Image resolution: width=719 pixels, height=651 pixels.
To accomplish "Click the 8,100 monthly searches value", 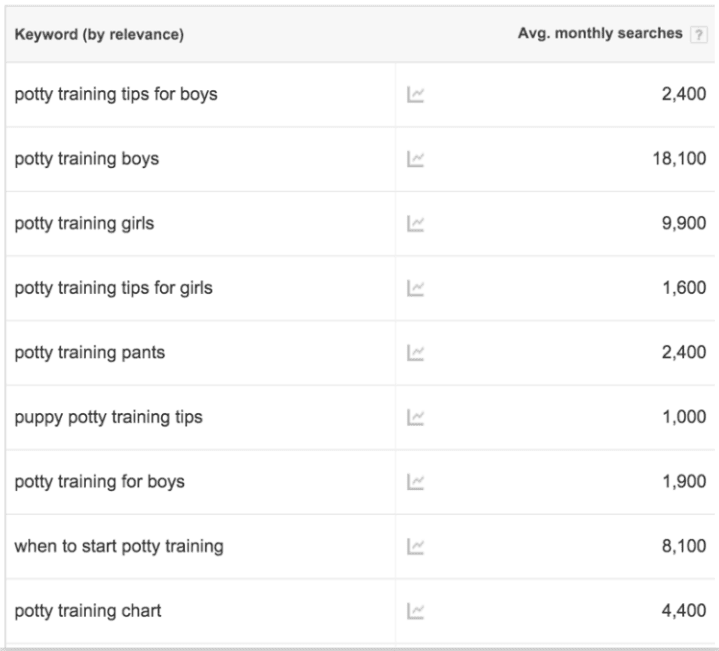I will point(684,546).
